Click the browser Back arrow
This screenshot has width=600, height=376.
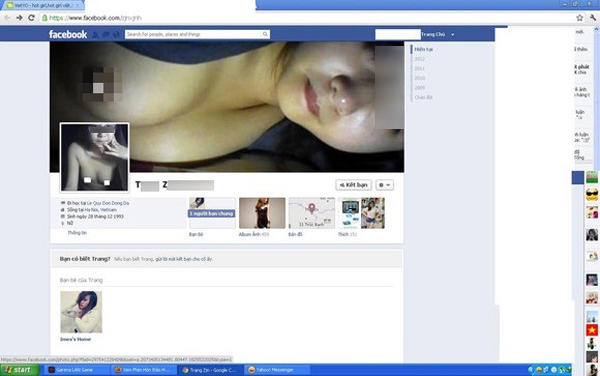point(7,18)
